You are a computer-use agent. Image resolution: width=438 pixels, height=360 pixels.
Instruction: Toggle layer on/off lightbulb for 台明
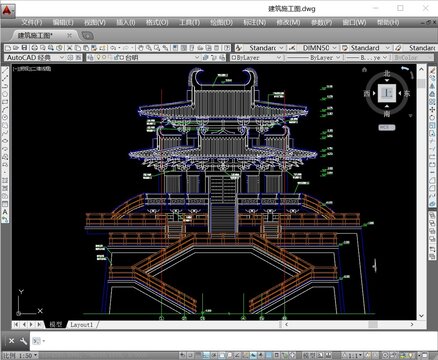click(99, 58)
